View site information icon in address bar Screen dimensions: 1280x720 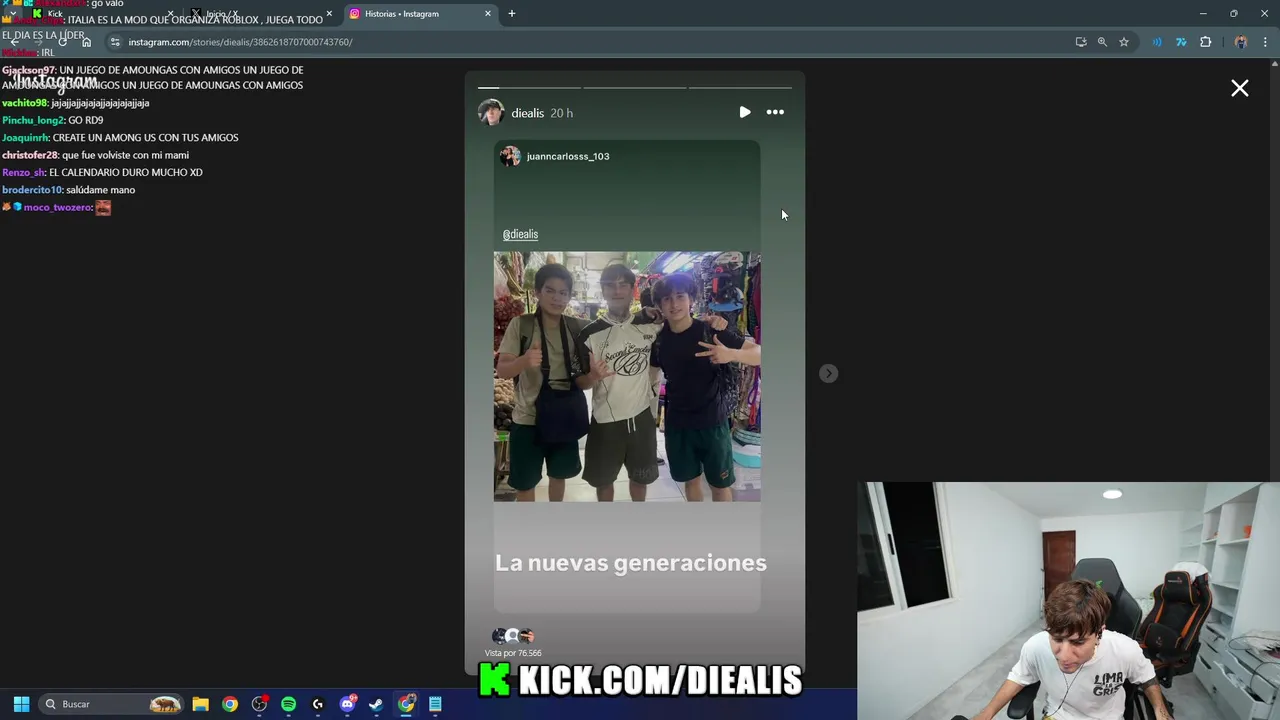click(115, 42)
